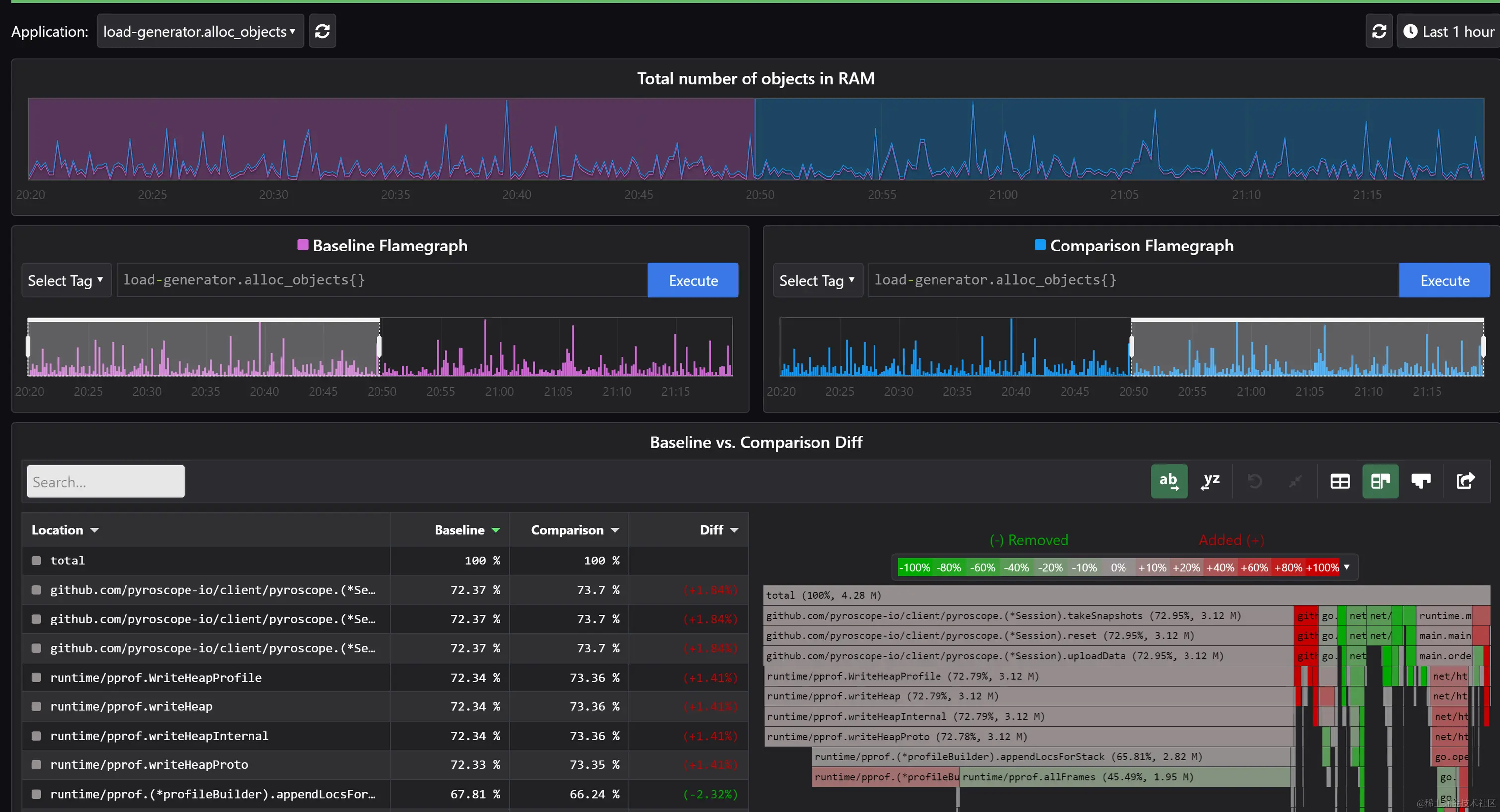Focus the flamegraph Search box
The height and width of the screenshot is (812, 1500).
[105, 482]
